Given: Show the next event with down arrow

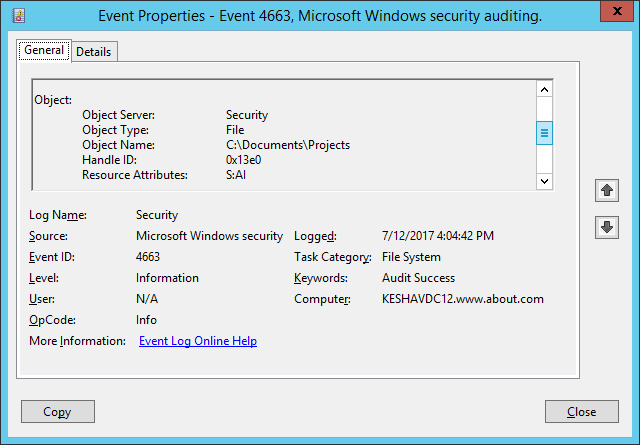Looking at the screenshot, I should click(607, 227).
